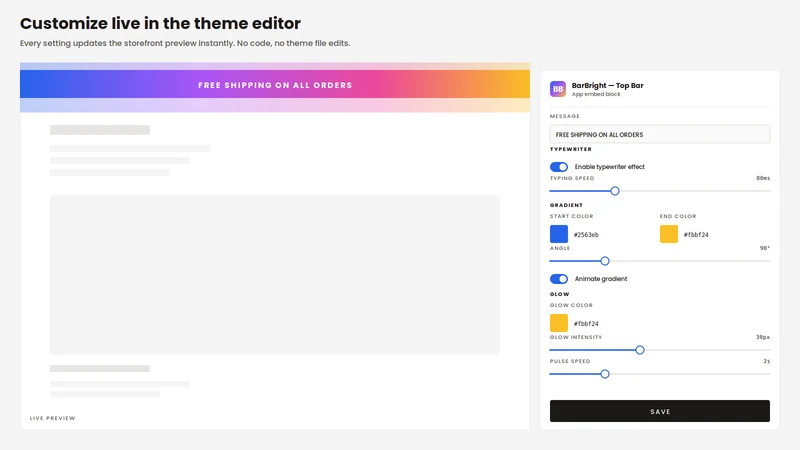Open the blue Start Color swatch

click(559, 234)
